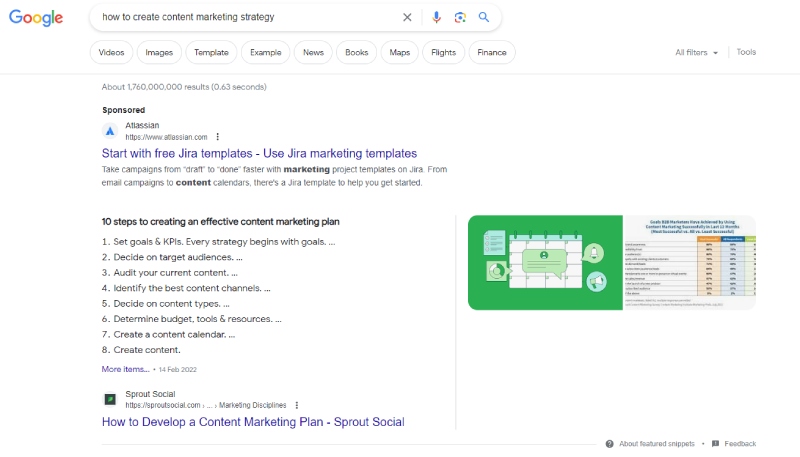Screen dimensions: 800x457
Task: Click the Feedback link
Action: point(740,444)
